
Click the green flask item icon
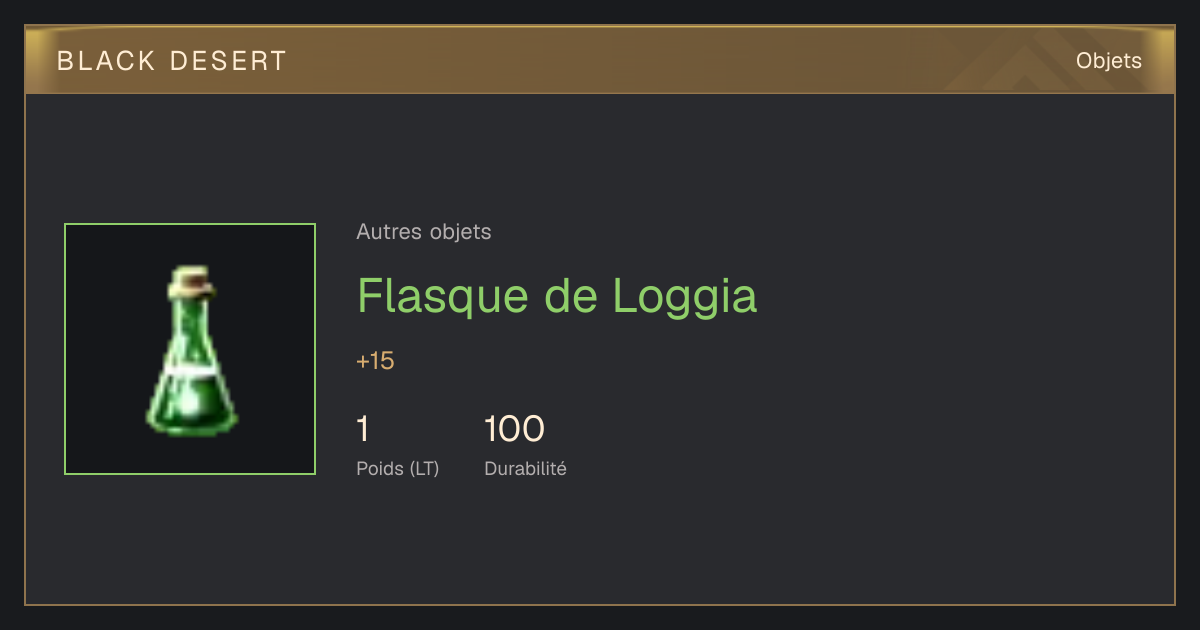point(190,349)
